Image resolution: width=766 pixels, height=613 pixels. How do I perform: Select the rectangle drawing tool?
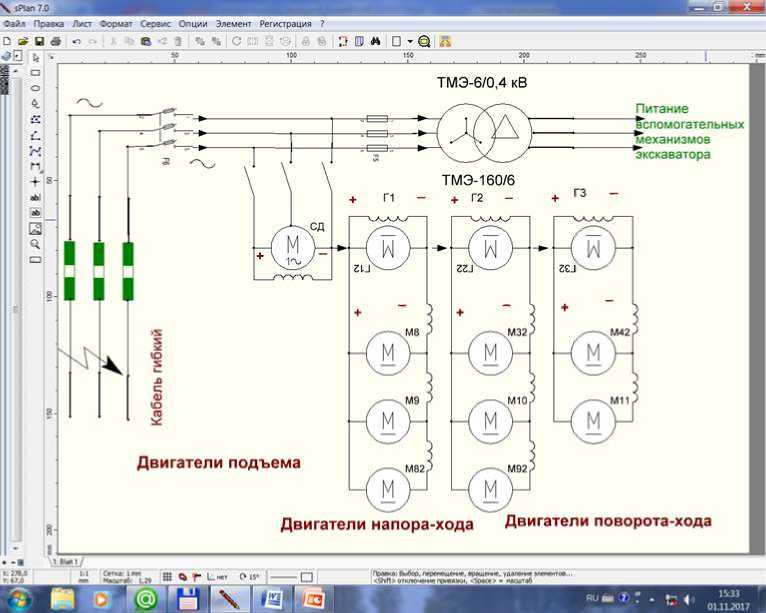[x=35, y=73]
